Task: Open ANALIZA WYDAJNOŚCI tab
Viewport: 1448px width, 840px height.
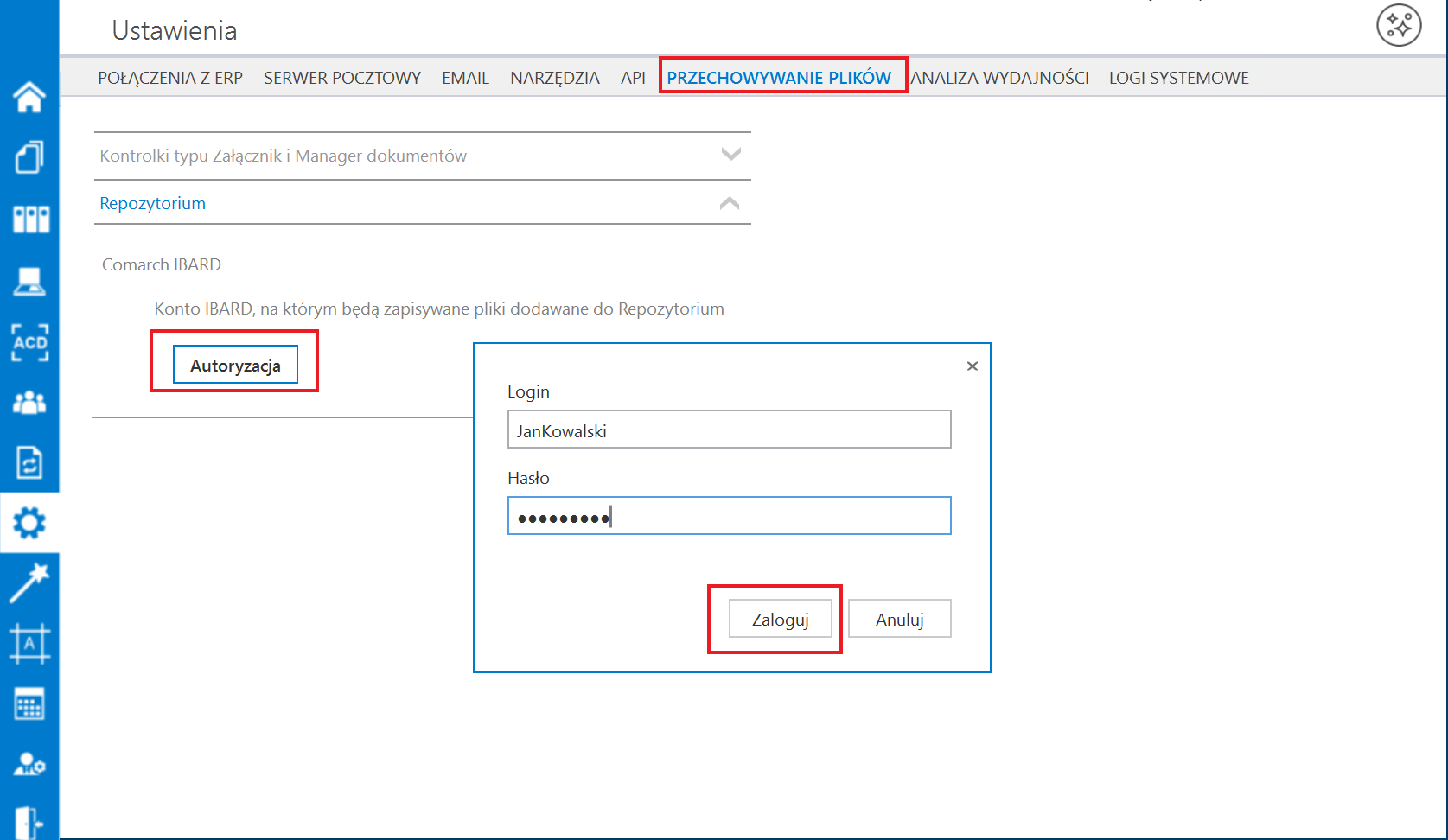Action: pyautogui.click(x=999, y=78)
